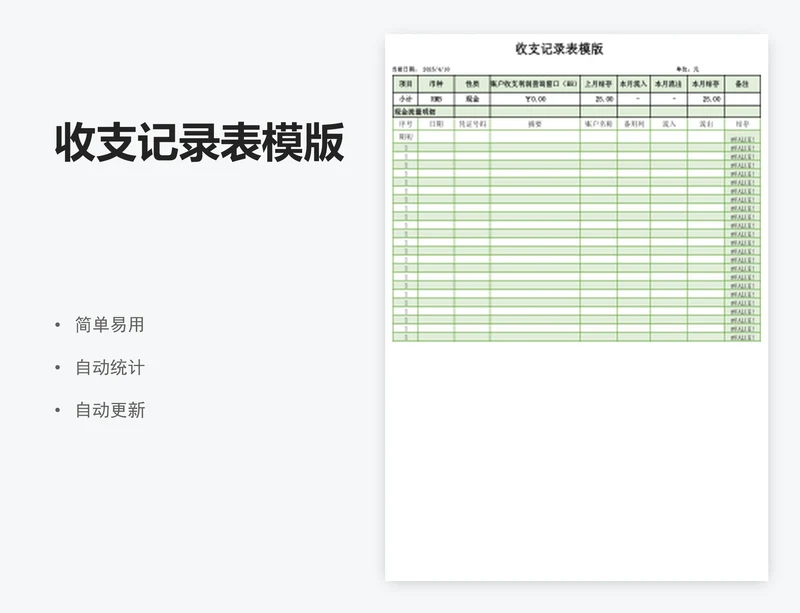Viewport: 800px width, 613px height.
Task: Click the 备注 header cell
Action: 742,84
